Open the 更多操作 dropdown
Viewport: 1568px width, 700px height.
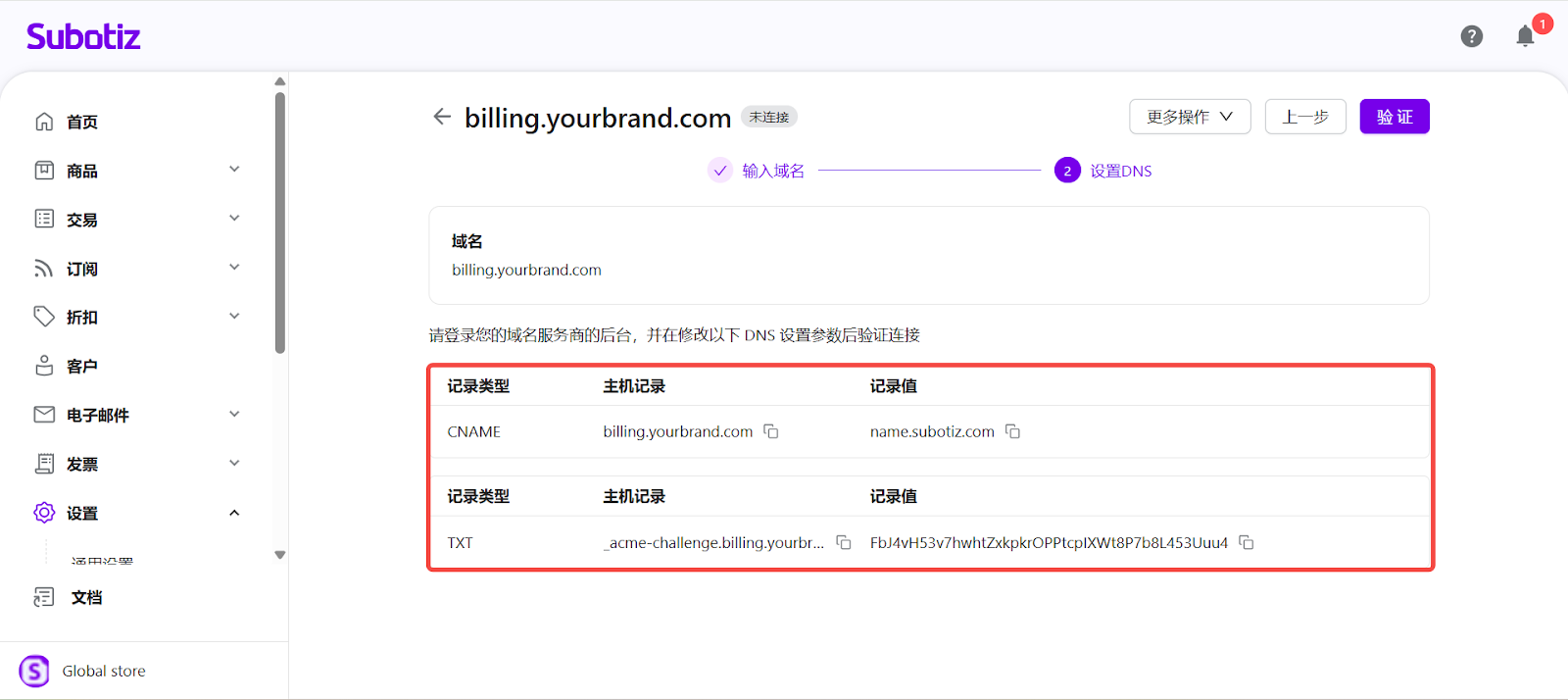(1190, 117)
